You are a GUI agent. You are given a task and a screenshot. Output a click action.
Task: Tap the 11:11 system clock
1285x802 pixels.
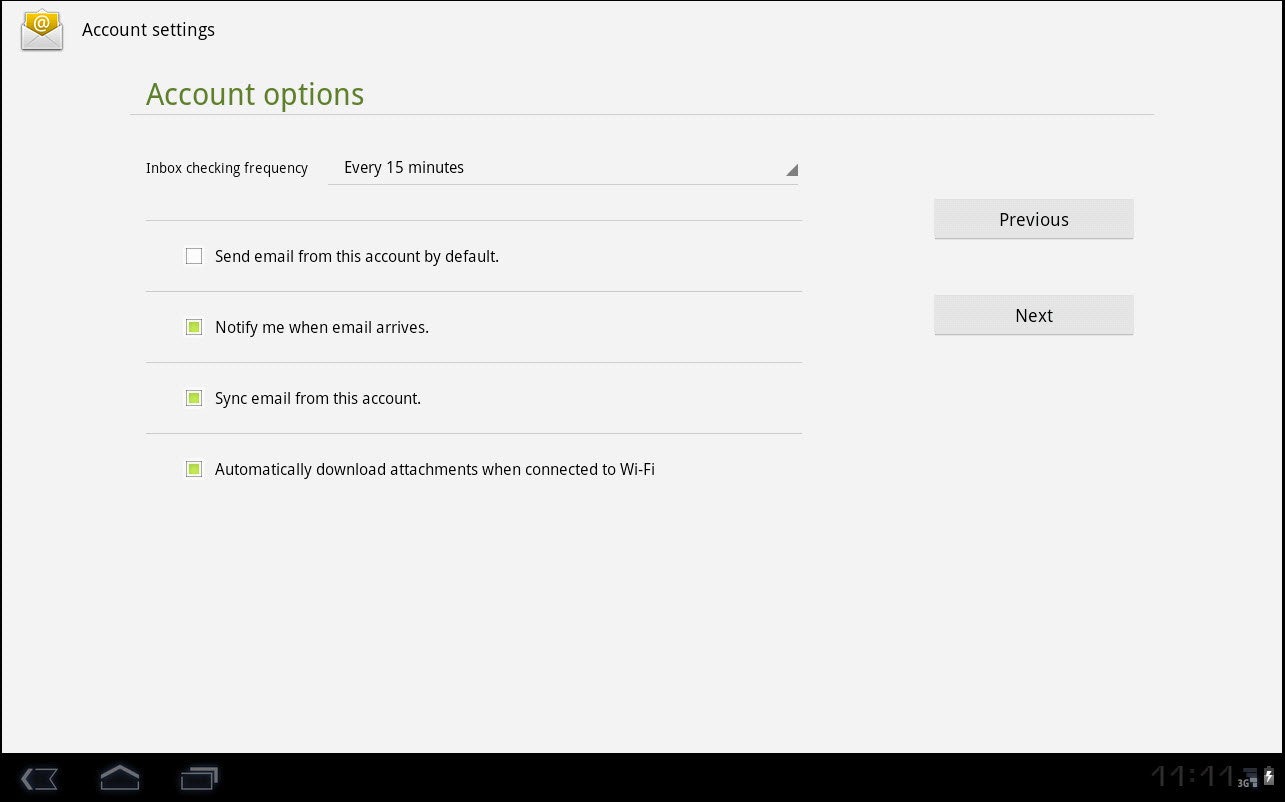(1192, 776)
